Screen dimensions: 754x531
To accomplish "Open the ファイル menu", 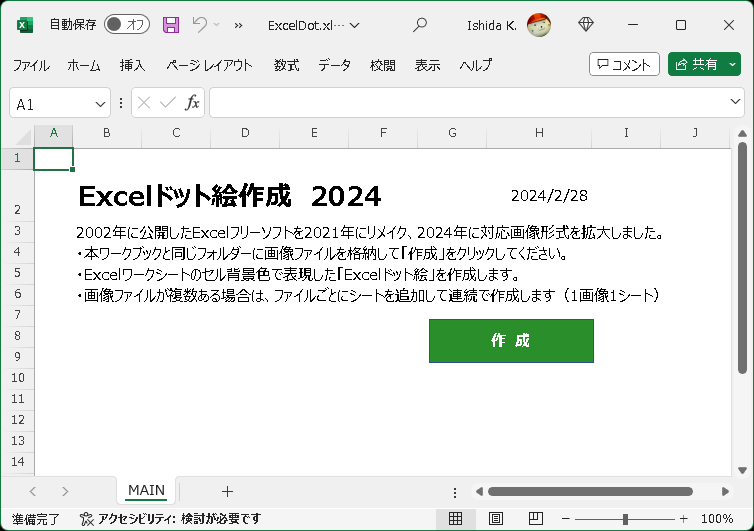I will (31, 65).
